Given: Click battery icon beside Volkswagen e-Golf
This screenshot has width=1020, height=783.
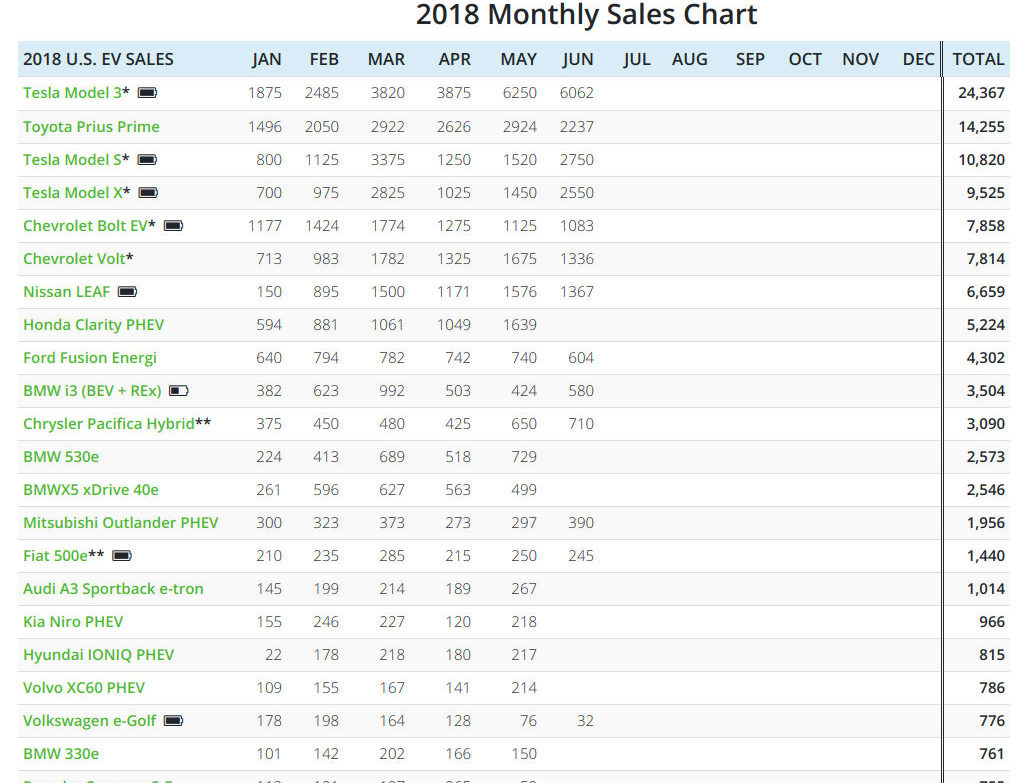Looking at the screenshot, I should 173,721.
